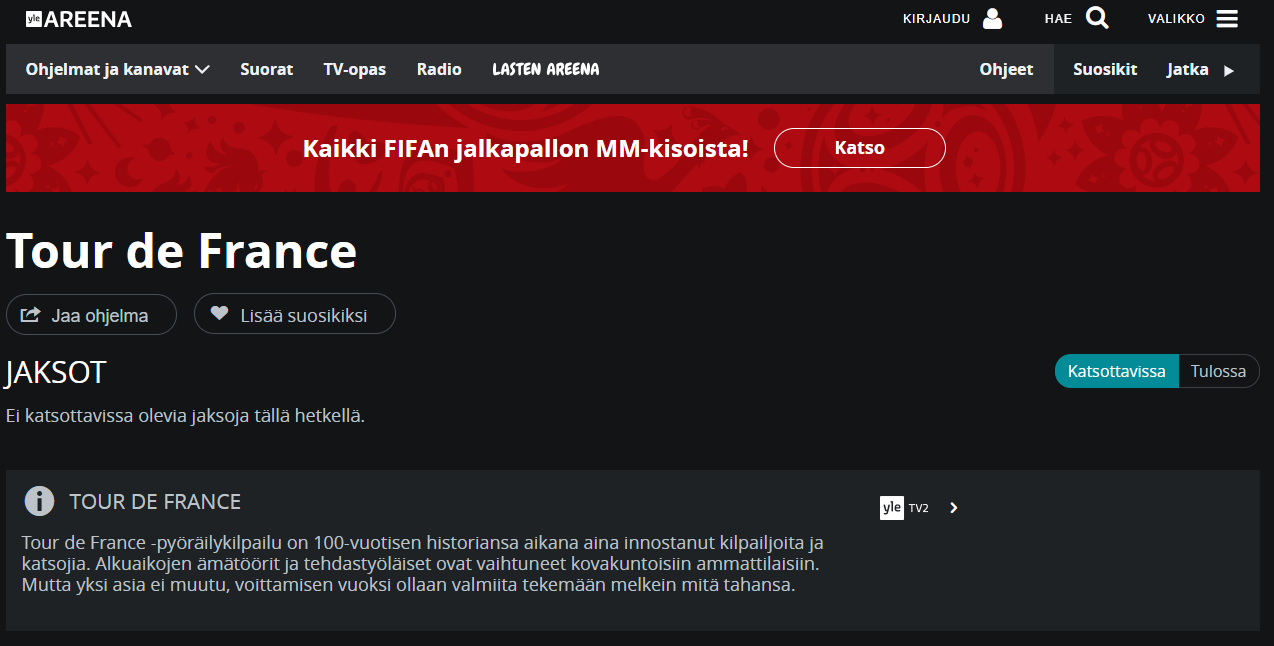1274x646 pixels.
Task: Open search with the magnifying glass icon
Action: point(1097,18)
